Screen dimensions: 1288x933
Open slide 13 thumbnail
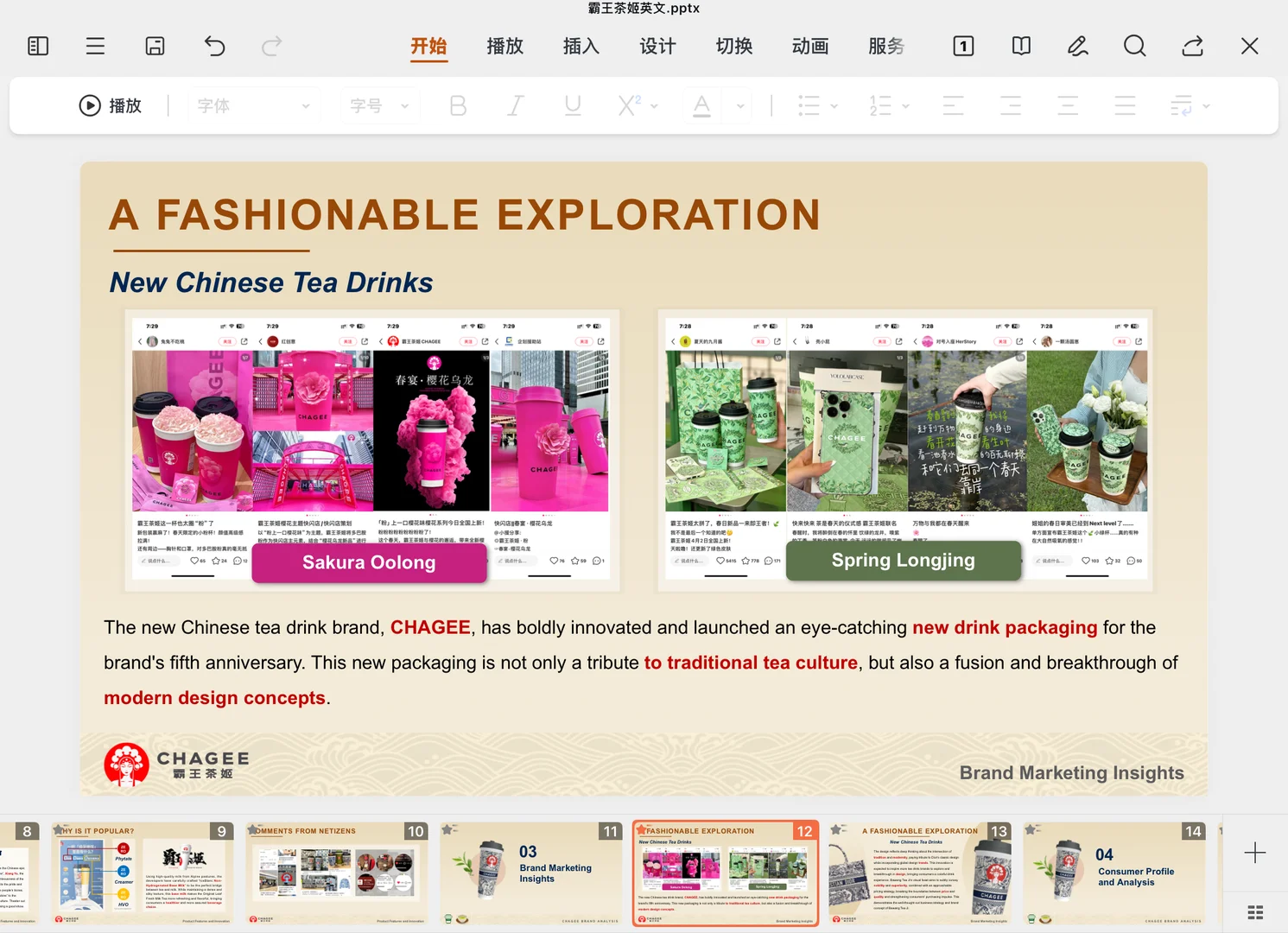(x=920, y=873)
